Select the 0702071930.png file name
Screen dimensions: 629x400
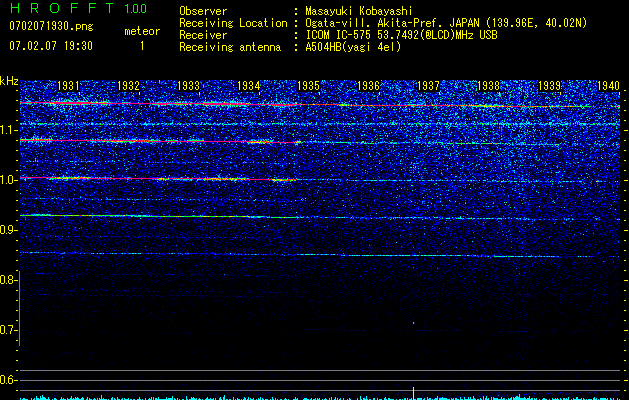(x=50, y=26)
